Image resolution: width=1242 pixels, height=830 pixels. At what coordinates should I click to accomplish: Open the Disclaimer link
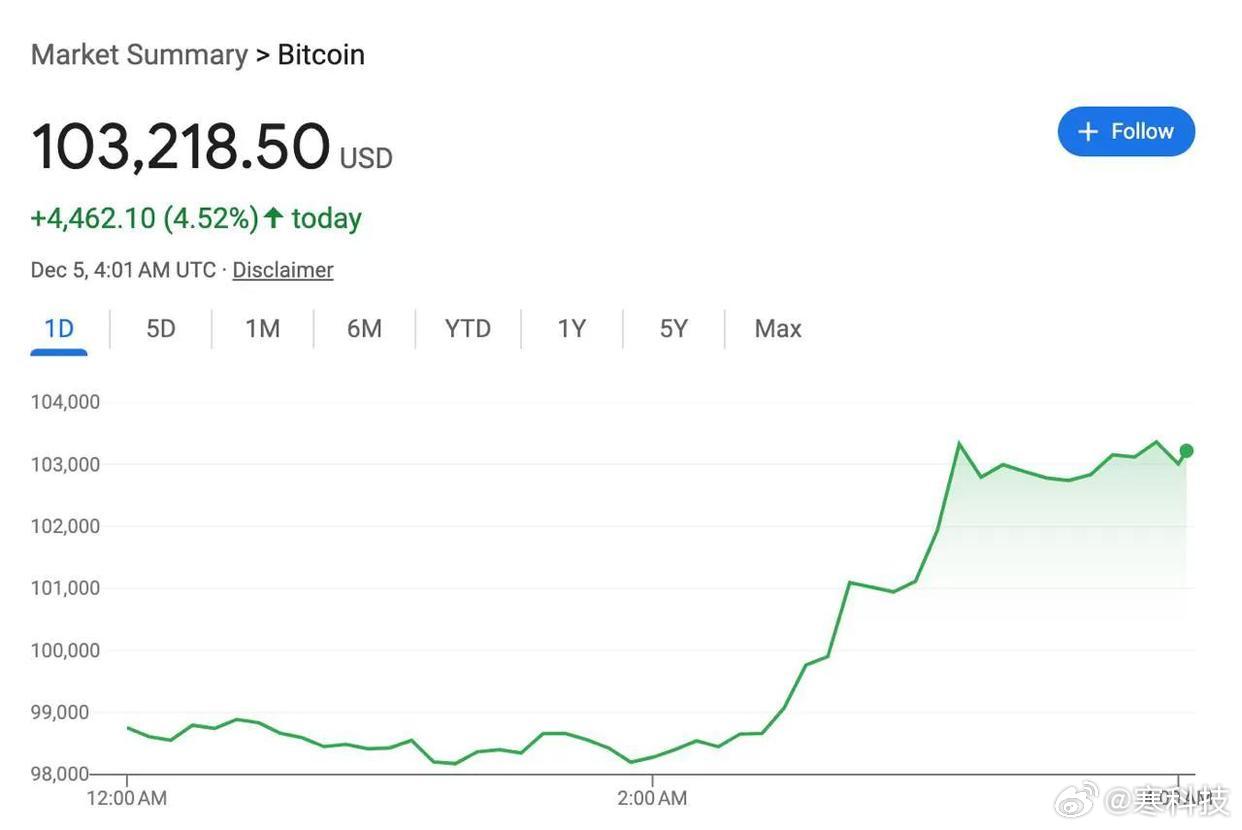coord(283,270)
